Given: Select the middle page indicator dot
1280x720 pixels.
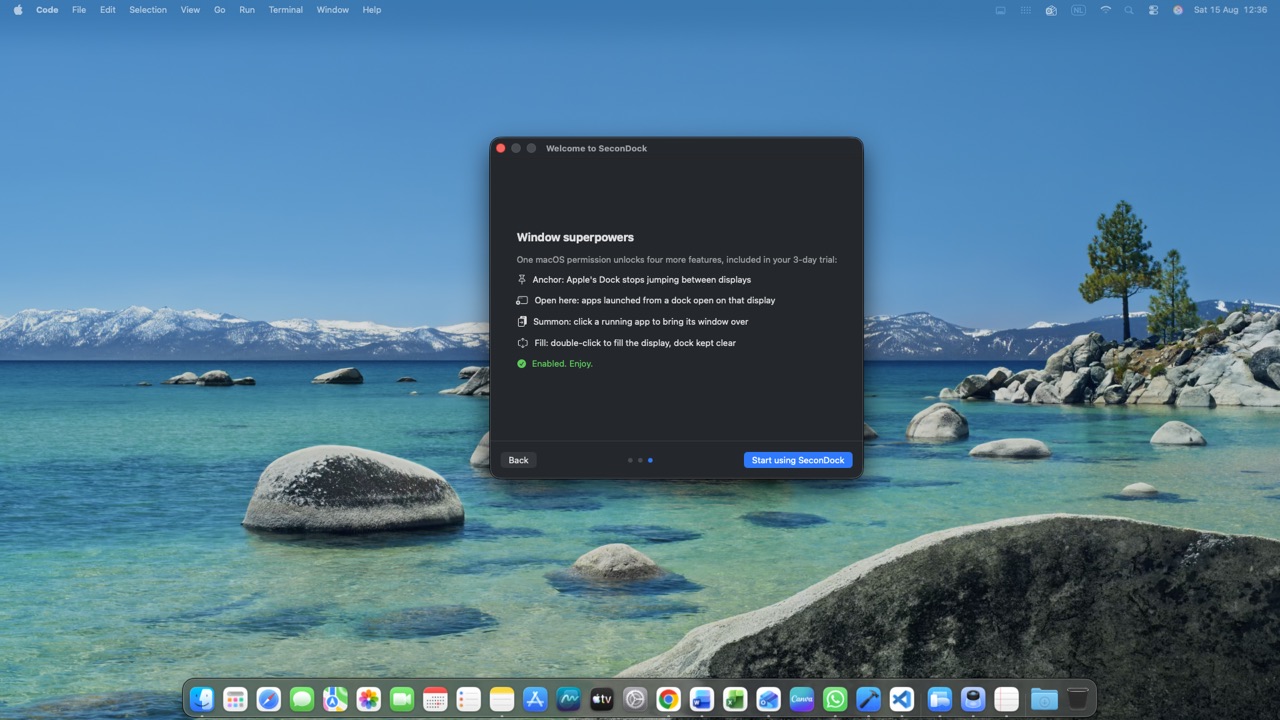Looking at the screenshot, I should click(x=640, y=460).
